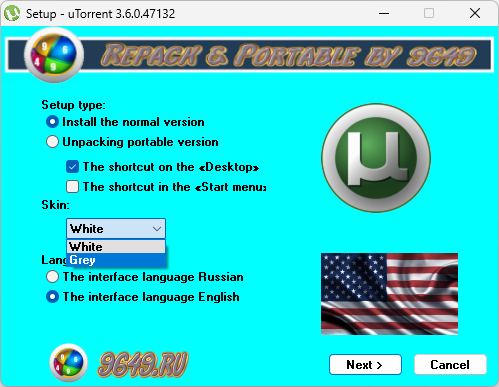
Task: Click the Next button
Action: pos(365,365)
